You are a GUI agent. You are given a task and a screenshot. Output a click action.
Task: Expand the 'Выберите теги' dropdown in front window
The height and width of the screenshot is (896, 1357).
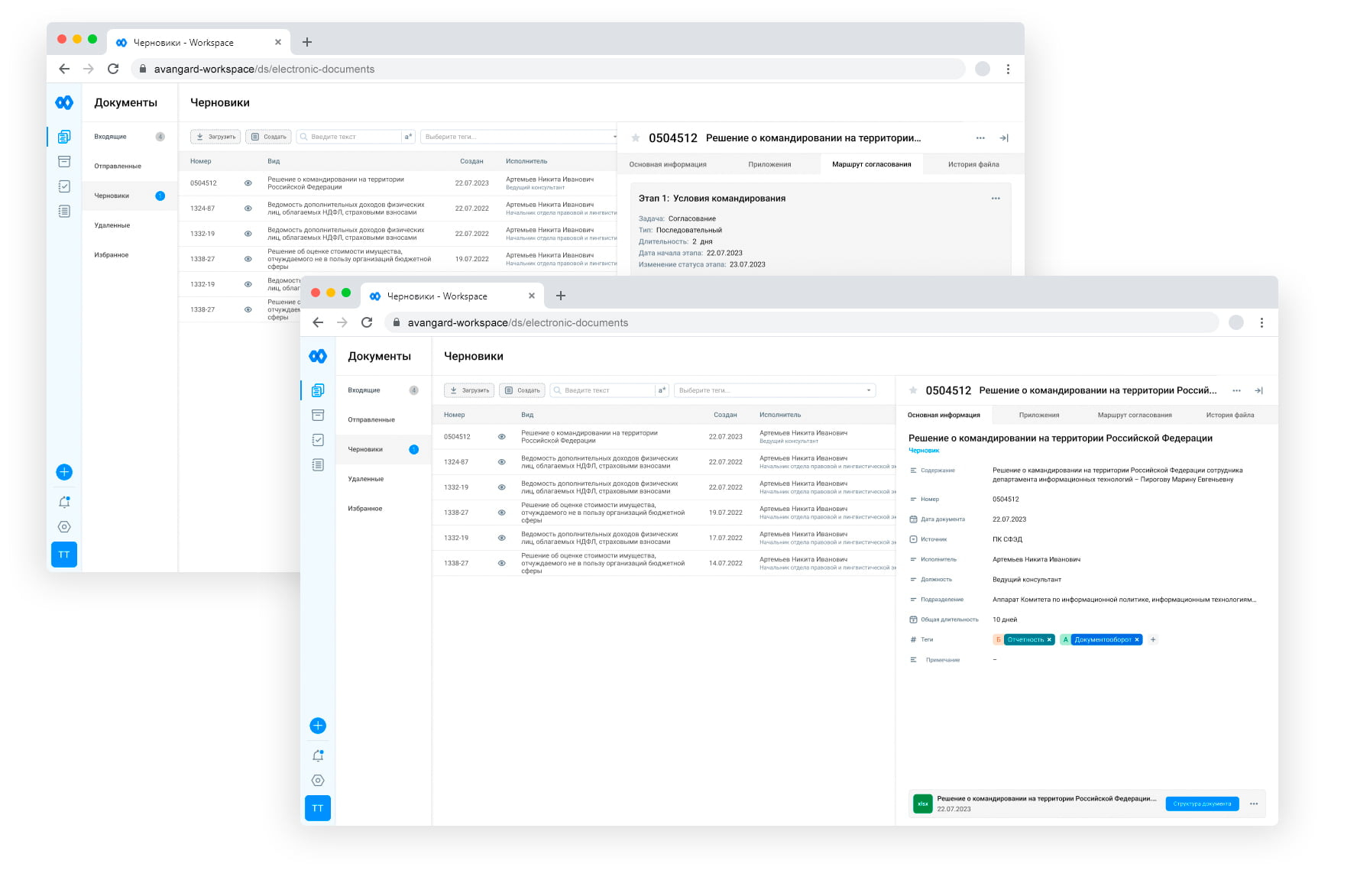click(869, 390)
